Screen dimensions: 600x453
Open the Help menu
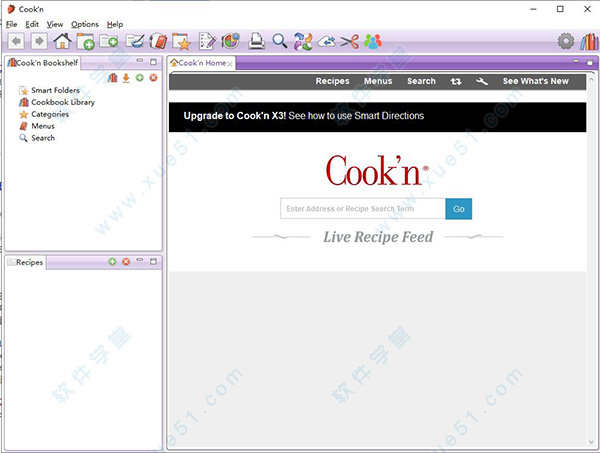(x=115, y=24)
